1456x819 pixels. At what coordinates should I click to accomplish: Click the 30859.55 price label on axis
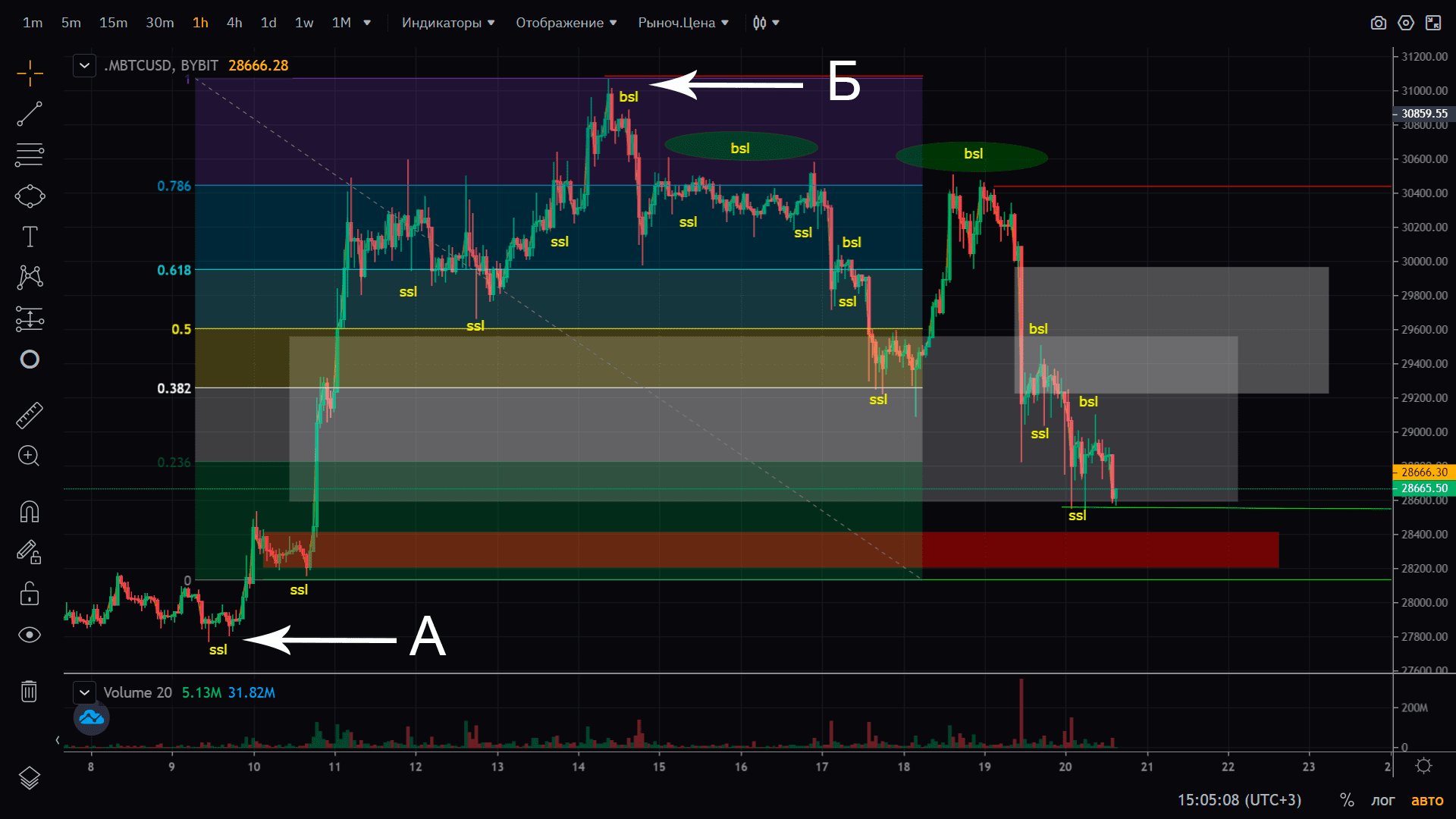[1423, 114]
